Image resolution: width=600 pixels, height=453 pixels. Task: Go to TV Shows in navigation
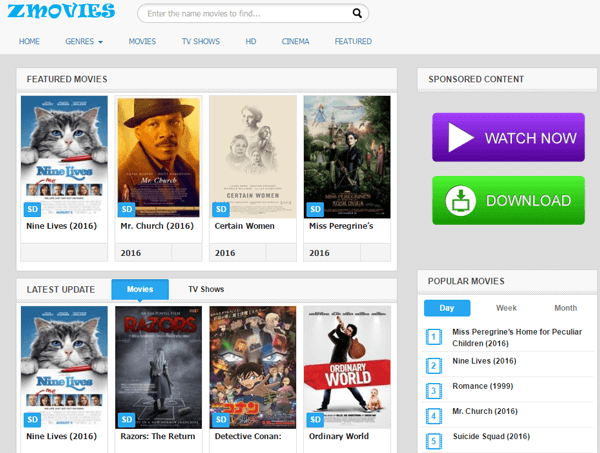[201, 41]
